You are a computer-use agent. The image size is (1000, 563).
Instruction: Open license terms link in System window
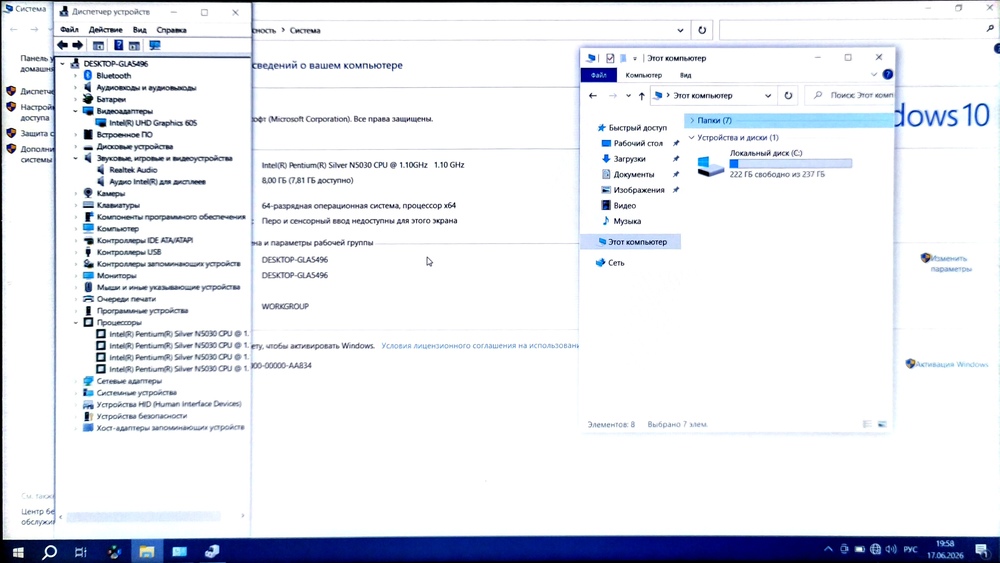(480, 346)
